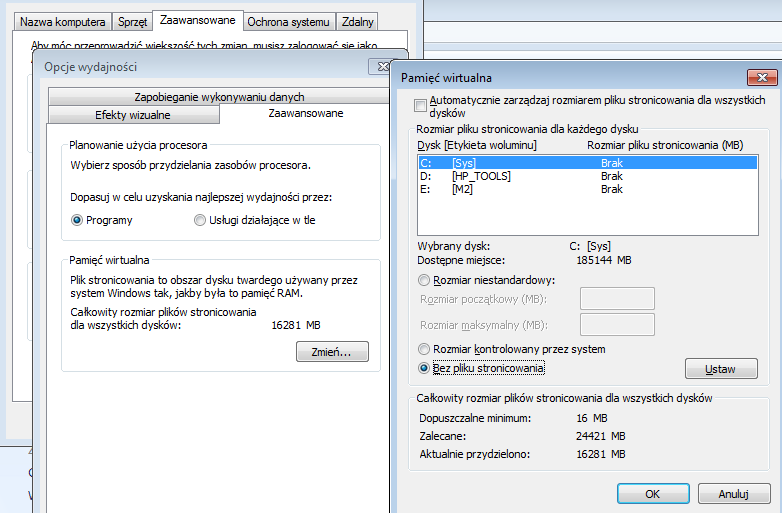Image resolution: width=782 pixels, height=513 pixels.
Task: Close the Pamięć wirtualna dialog
Action: (x=762, y=77)
